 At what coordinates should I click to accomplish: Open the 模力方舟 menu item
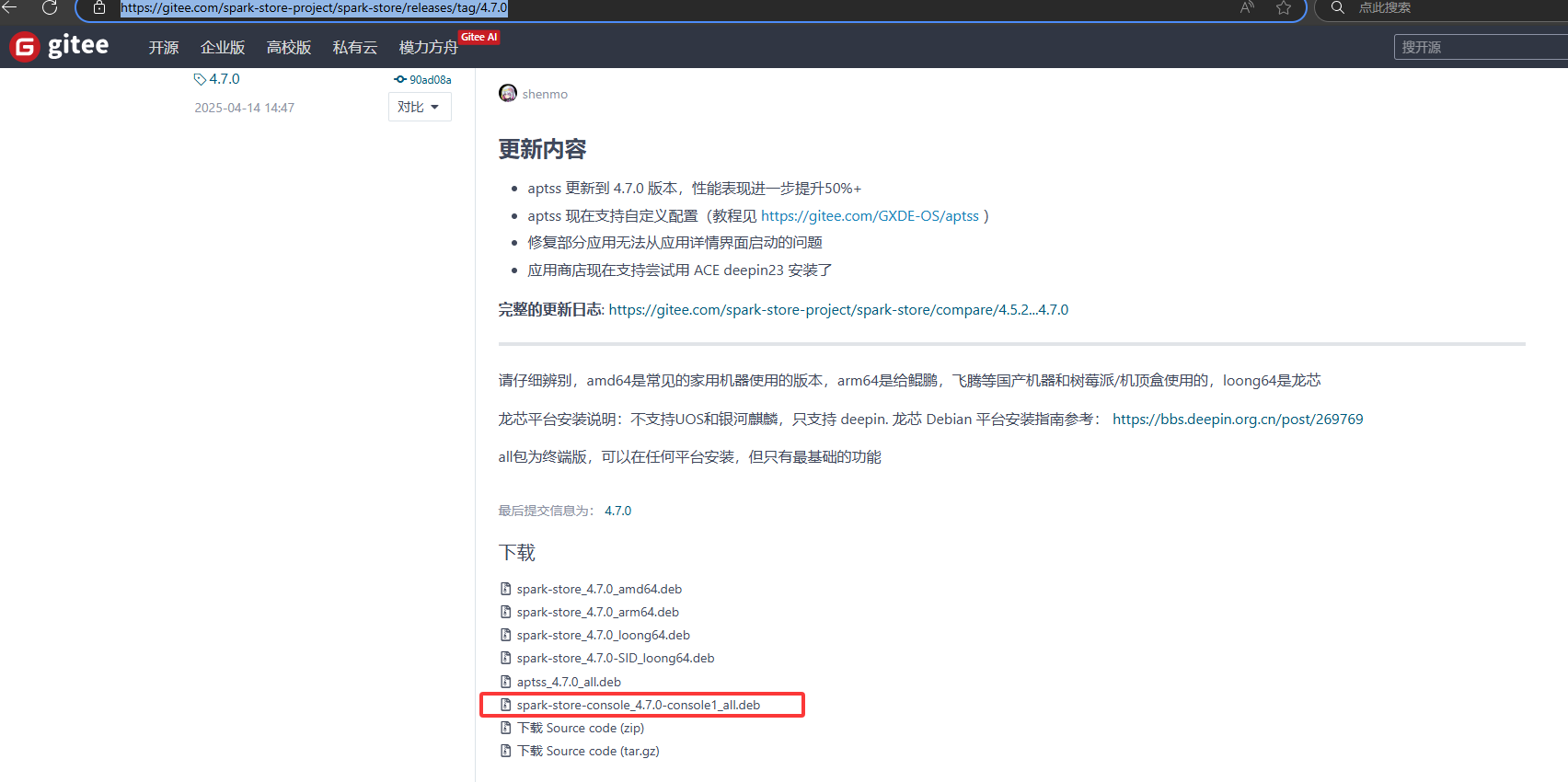[428, 47]
